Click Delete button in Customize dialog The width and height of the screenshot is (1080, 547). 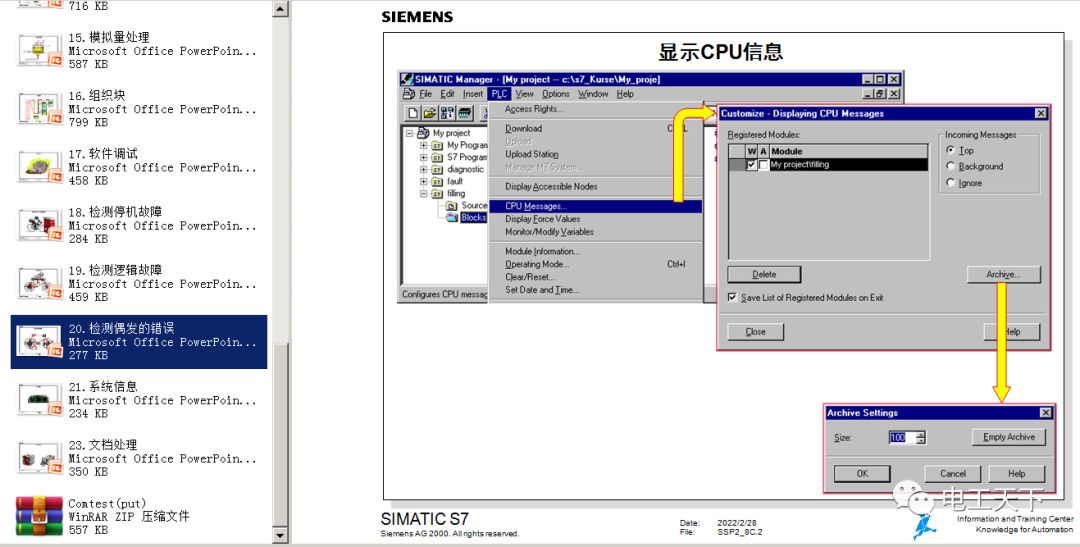(764, 274)
